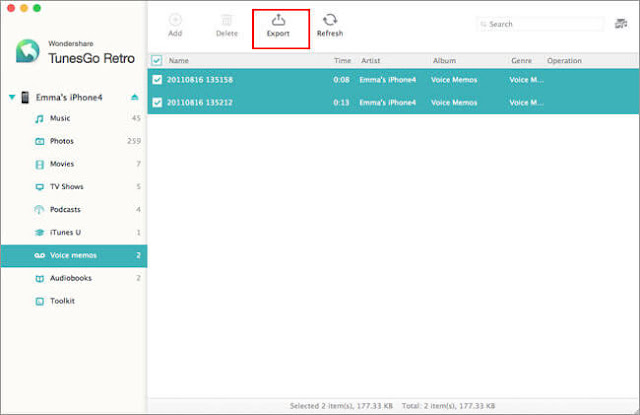This screenshot has width=640, height=415.
Task: Select the Voice memos sidebar item
Action: 73,255
